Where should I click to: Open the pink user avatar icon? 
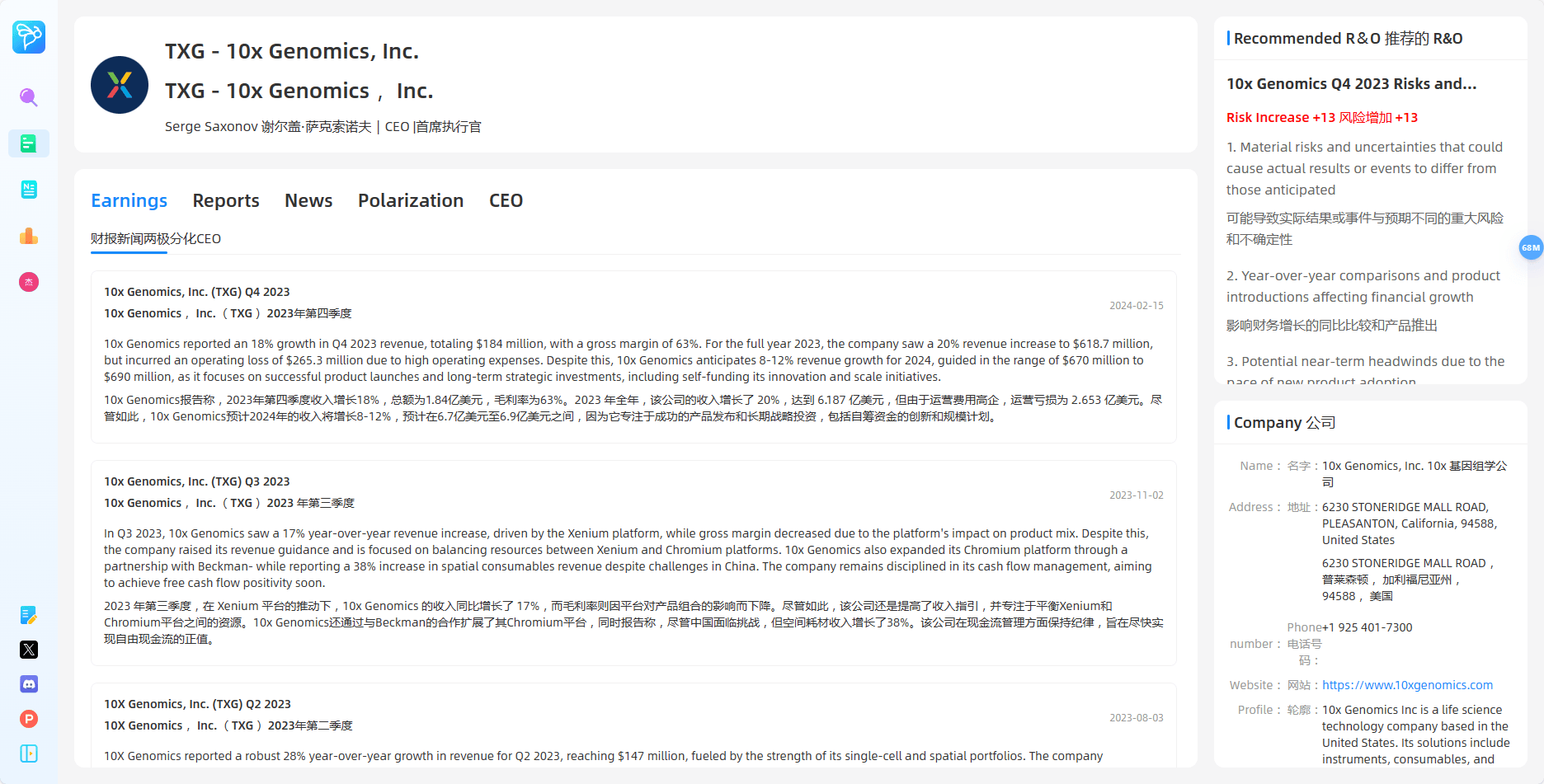coord(29,282)
